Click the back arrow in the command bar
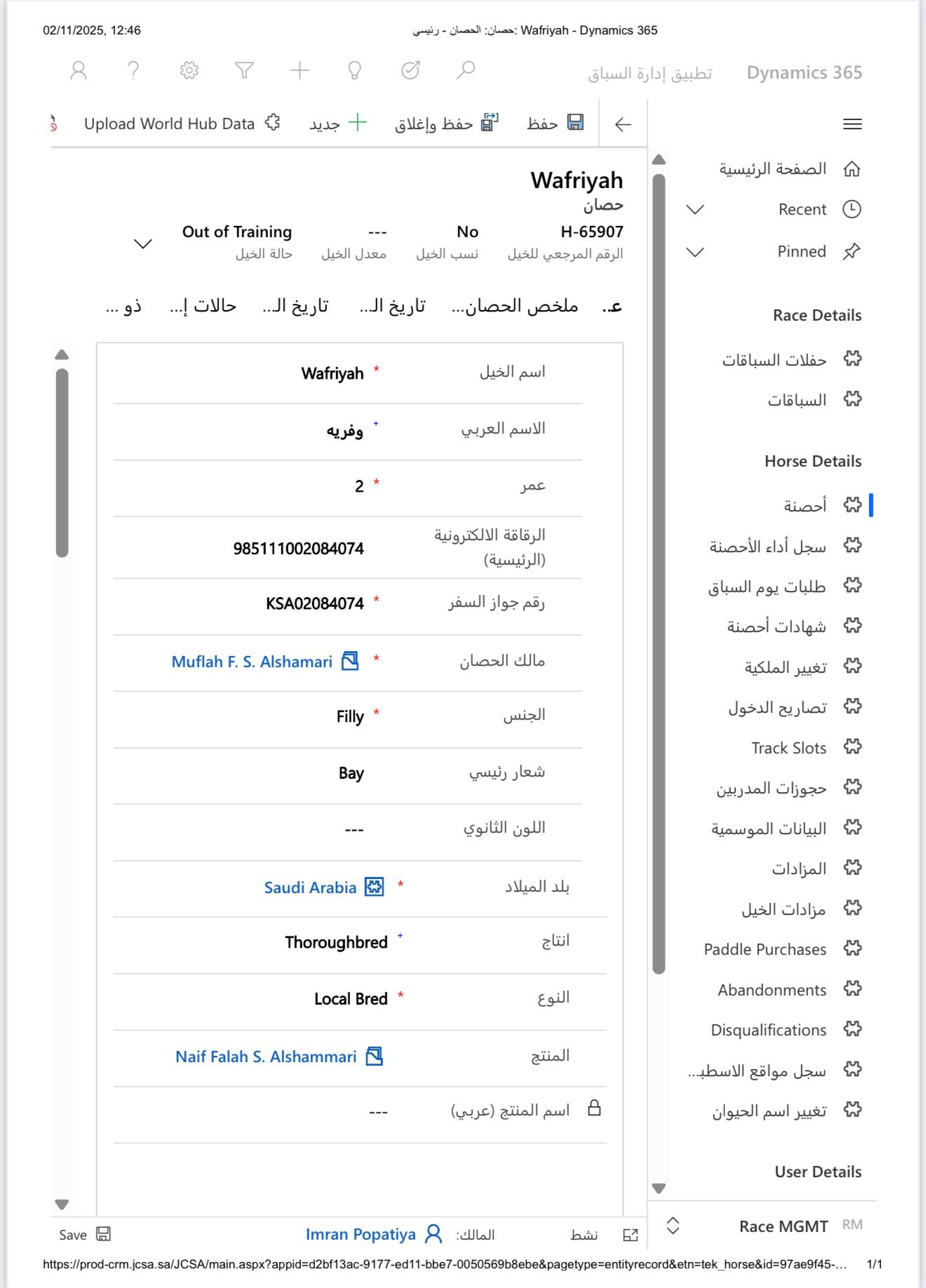Image resolution: width=926 pixels, height=1288 pixels. click(623, 124)
